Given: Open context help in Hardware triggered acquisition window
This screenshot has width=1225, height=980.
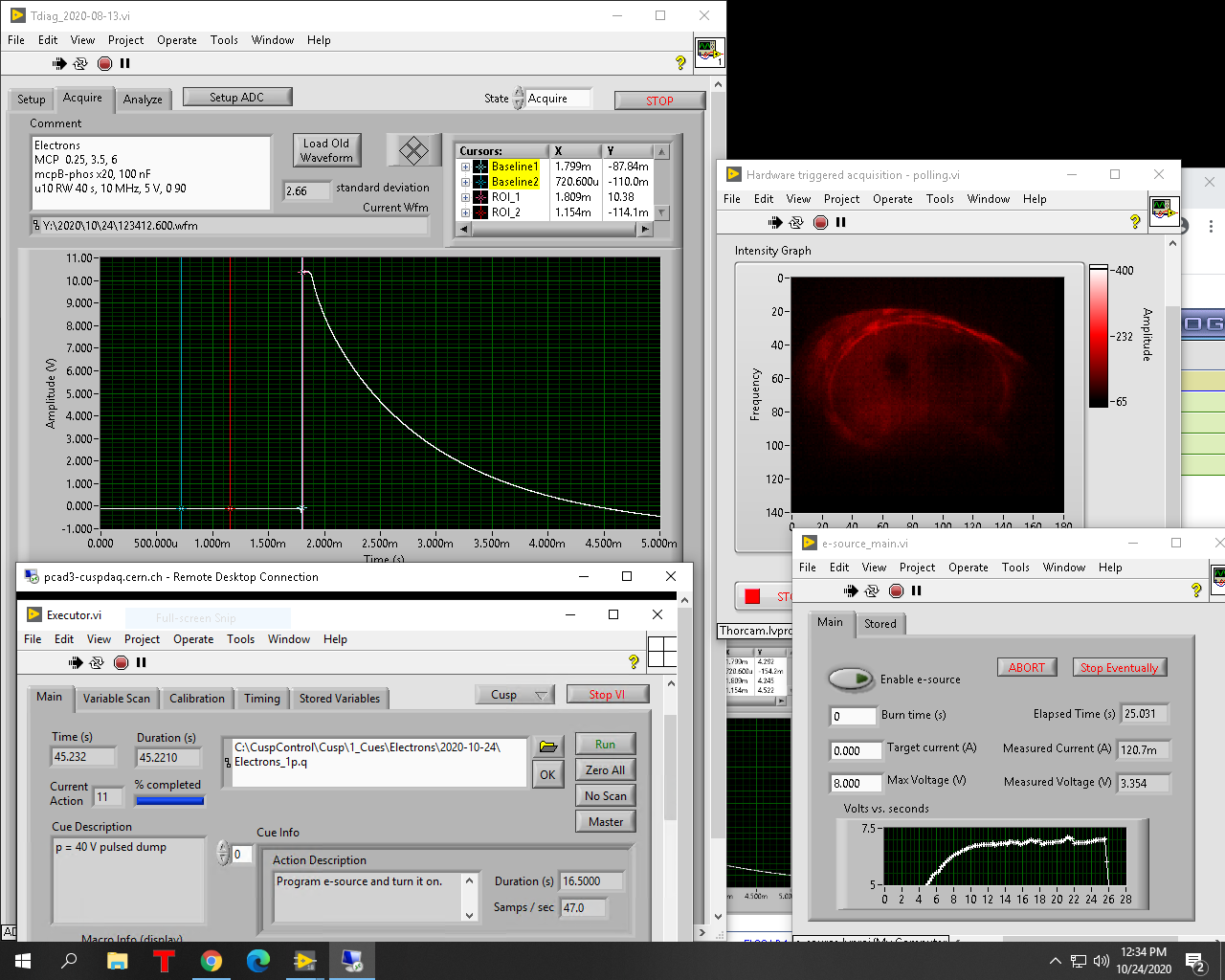Looking at the screenshot, I should 1135,222.
